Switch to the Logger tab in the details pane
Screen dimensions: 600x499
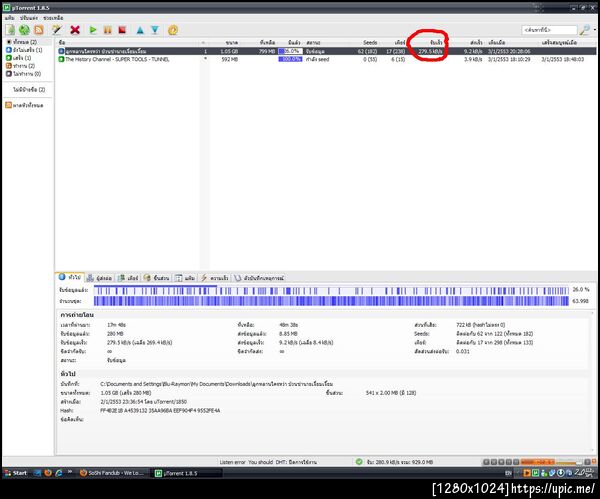[259, 278]
